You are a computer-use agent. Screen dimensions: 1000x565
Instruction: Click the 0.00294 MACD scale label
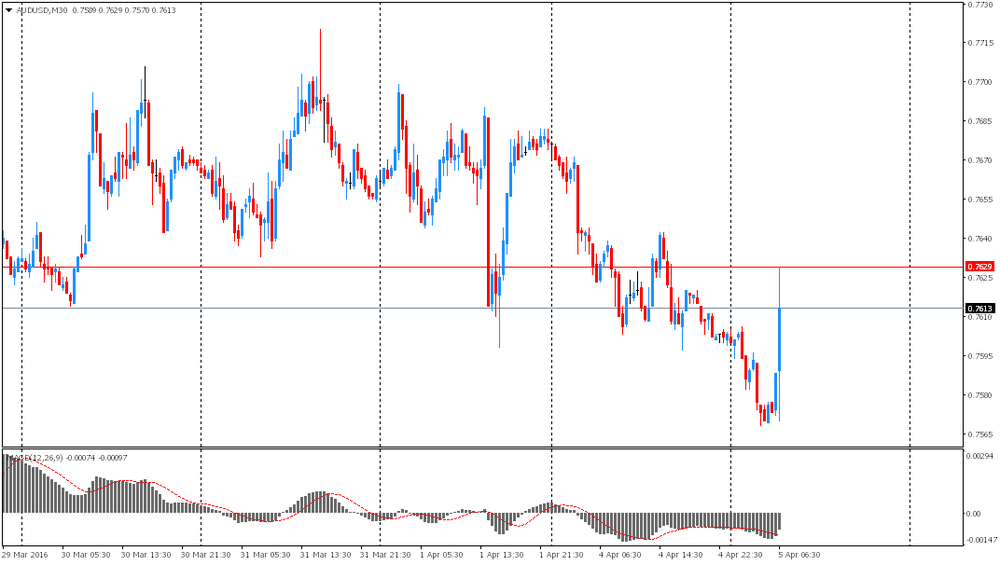pyautogui.click(x=979, y=457)
